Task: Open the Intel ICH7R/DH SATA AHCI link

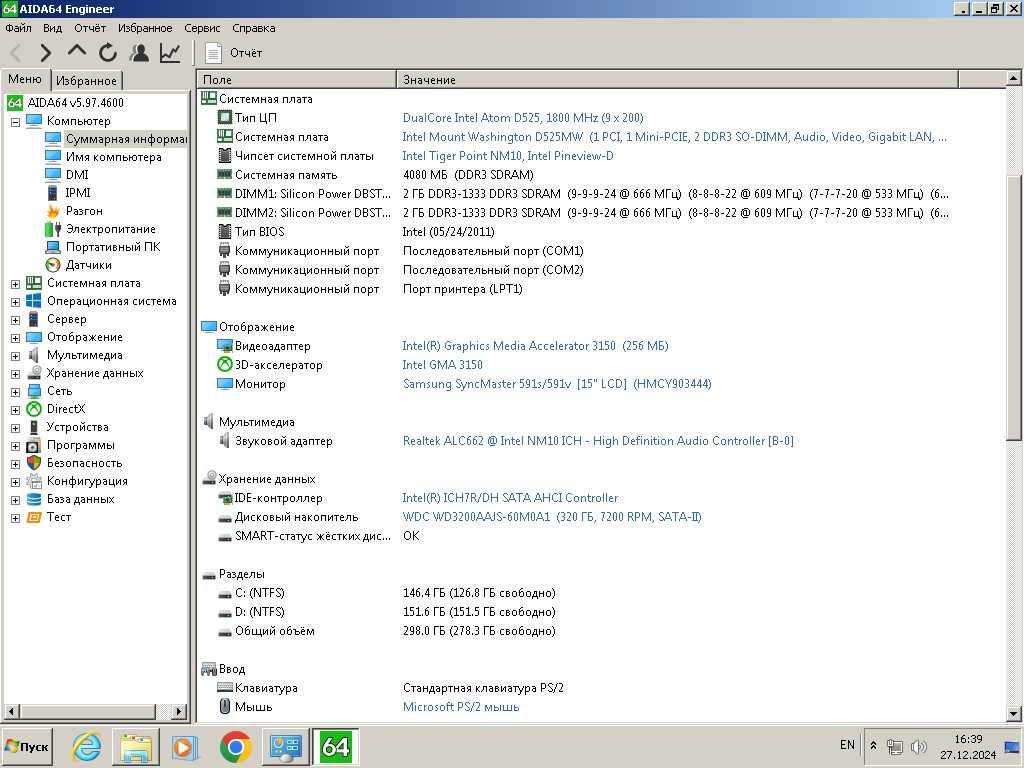Action: pos(509,498)
